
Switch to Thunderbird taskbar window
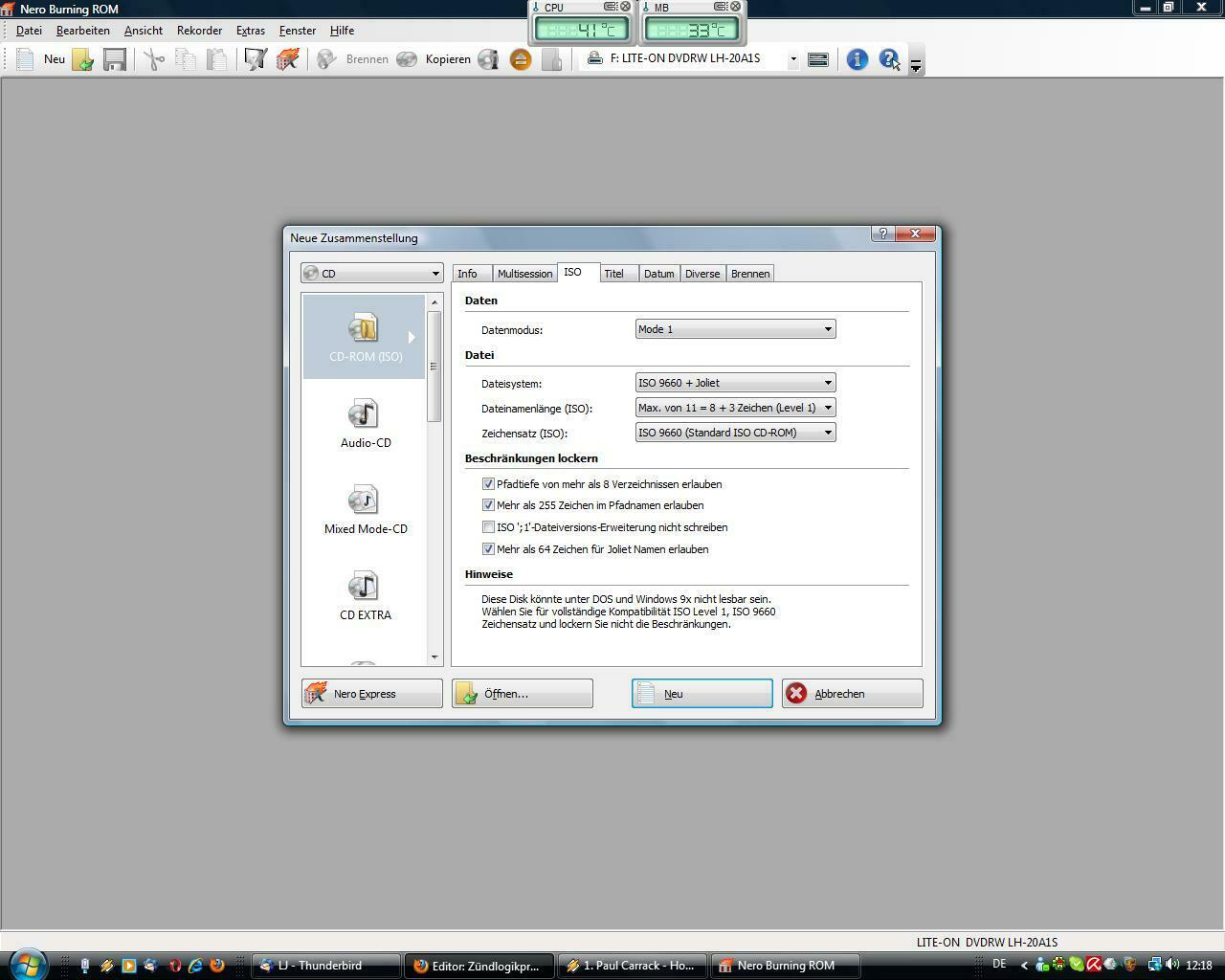(x=325, y=966)
